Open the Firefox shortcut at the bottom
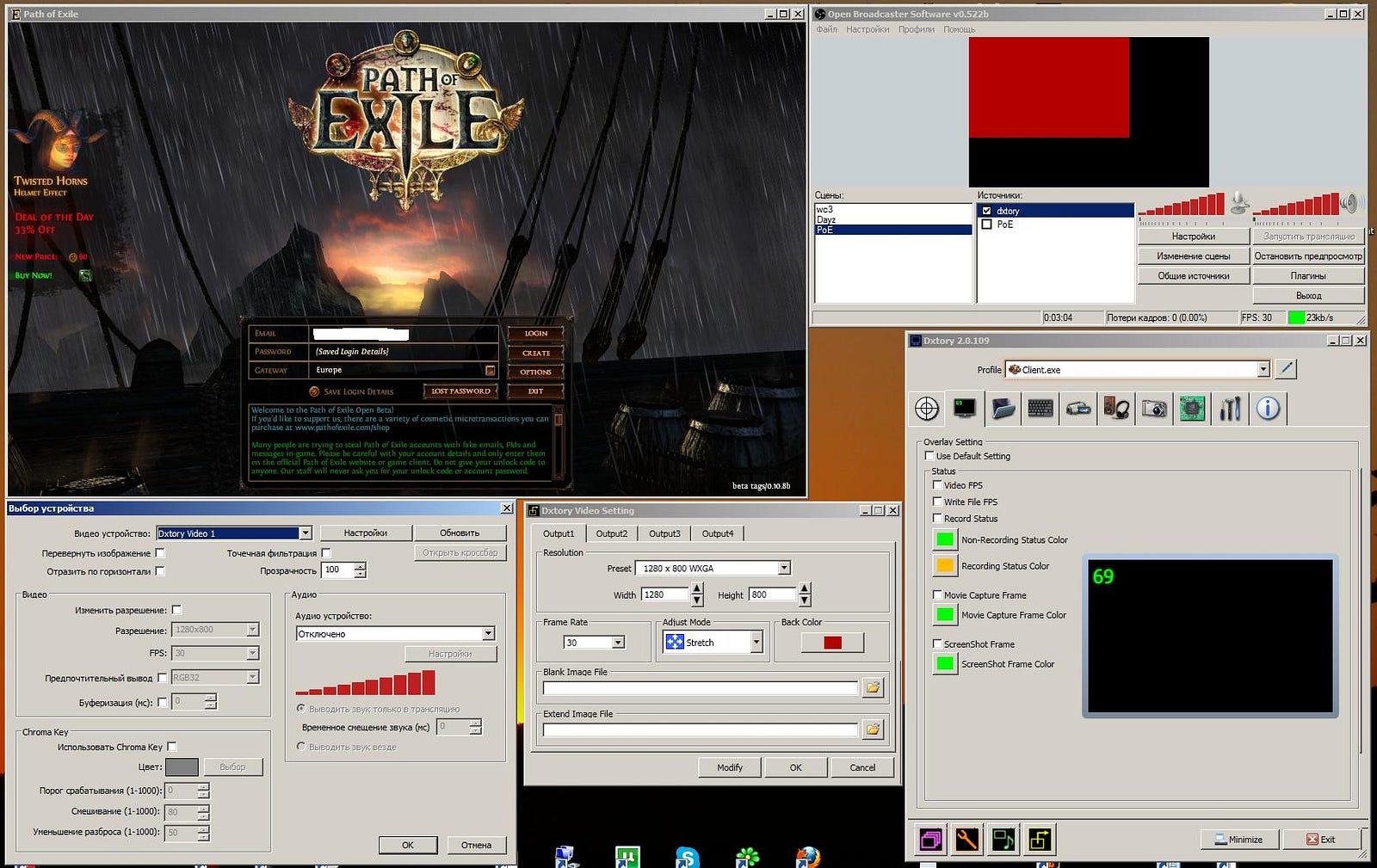The height and width of the screenshot is (868, 1377). point(807,857)
